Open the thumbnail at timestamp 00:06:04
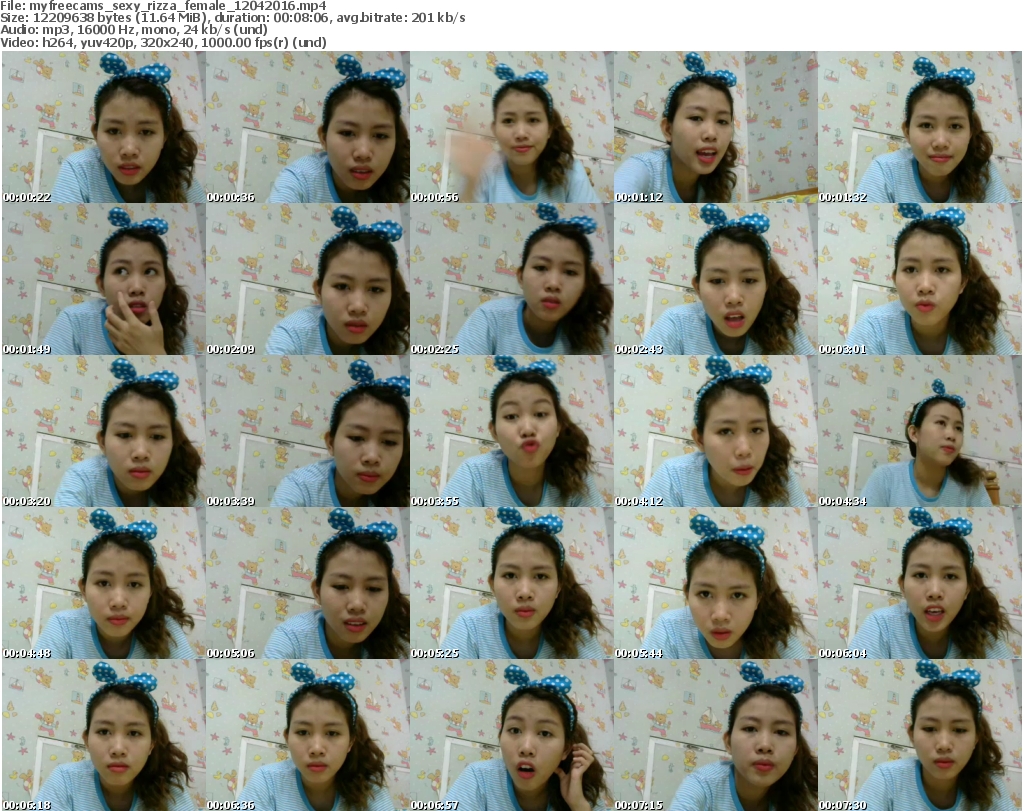 920,583
